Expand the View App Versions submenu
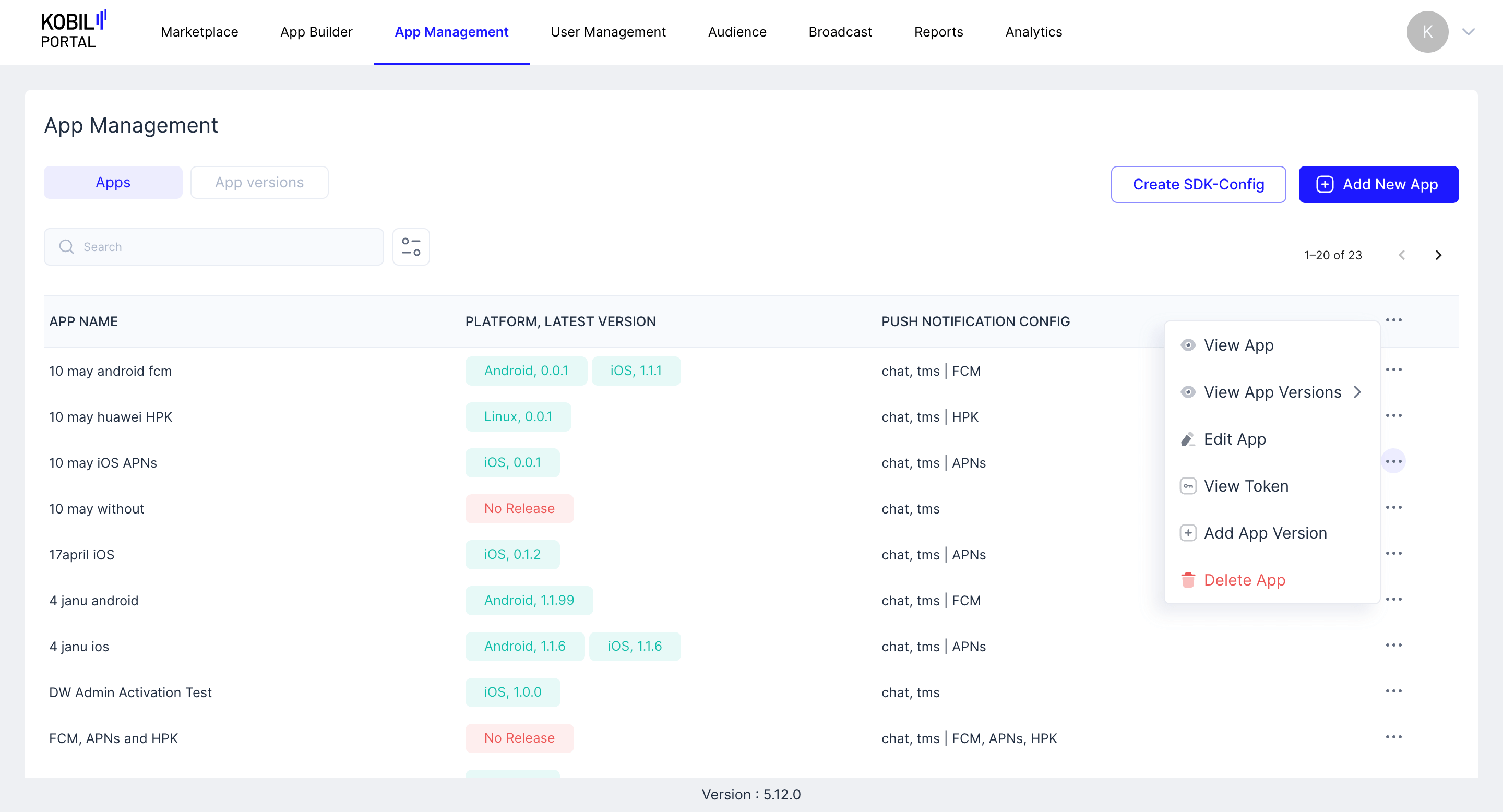 click(1272, 392)
